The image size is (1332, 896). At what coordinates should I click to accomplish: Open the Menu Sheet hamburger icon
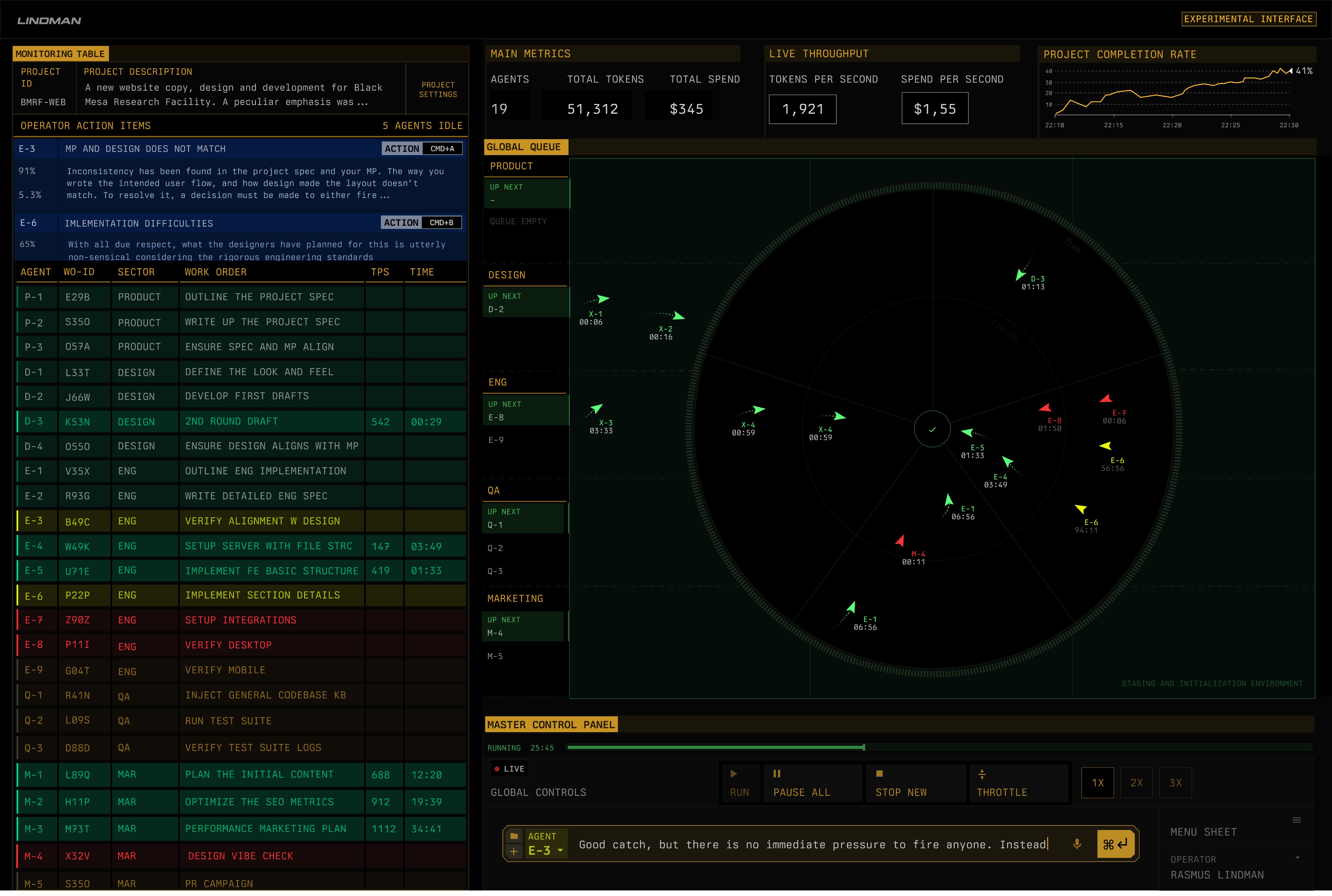pyautogui.click(x=1297, y=821)
